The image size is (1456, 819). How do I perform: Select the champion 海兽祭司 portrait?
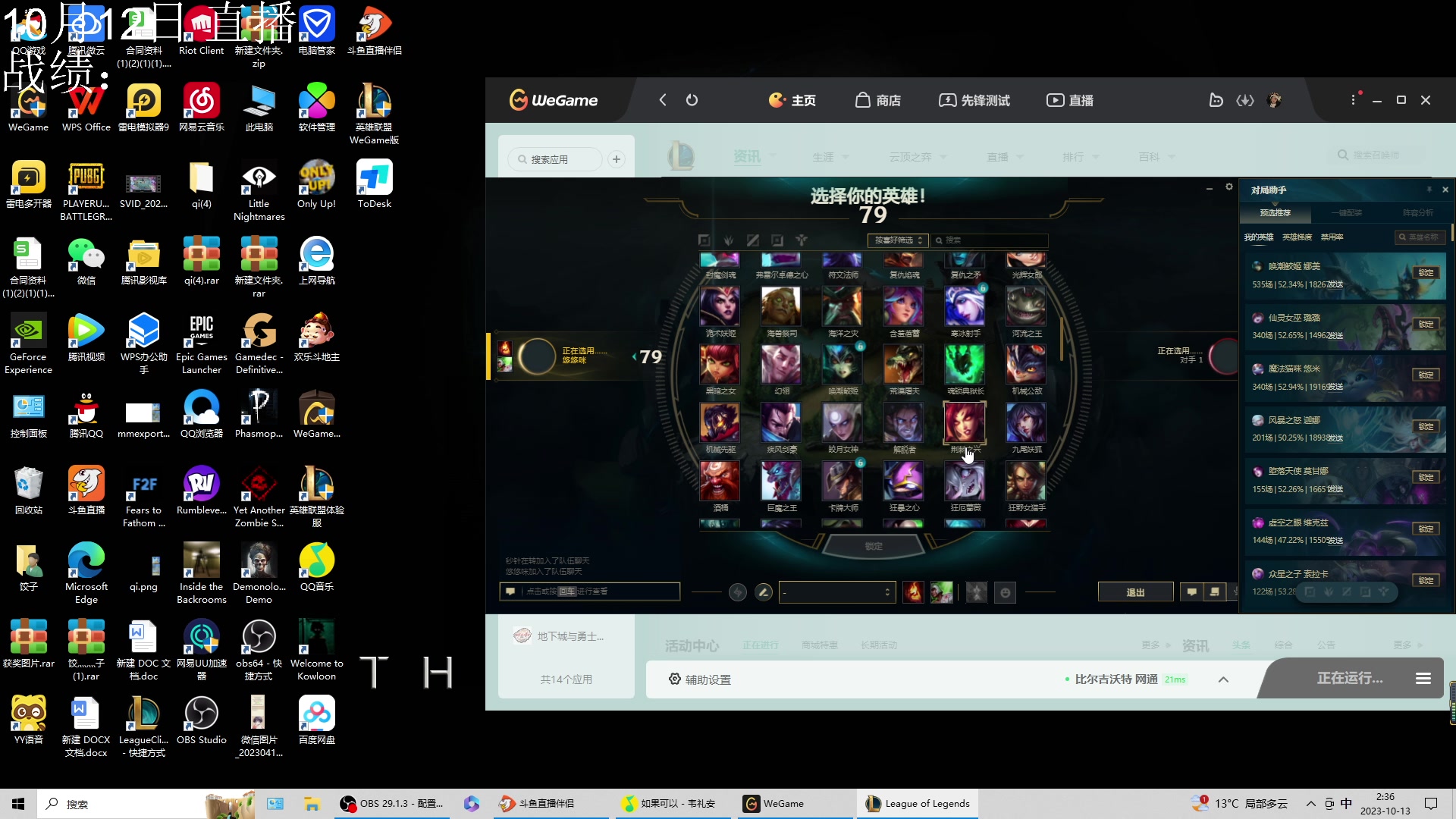point(781,306)
